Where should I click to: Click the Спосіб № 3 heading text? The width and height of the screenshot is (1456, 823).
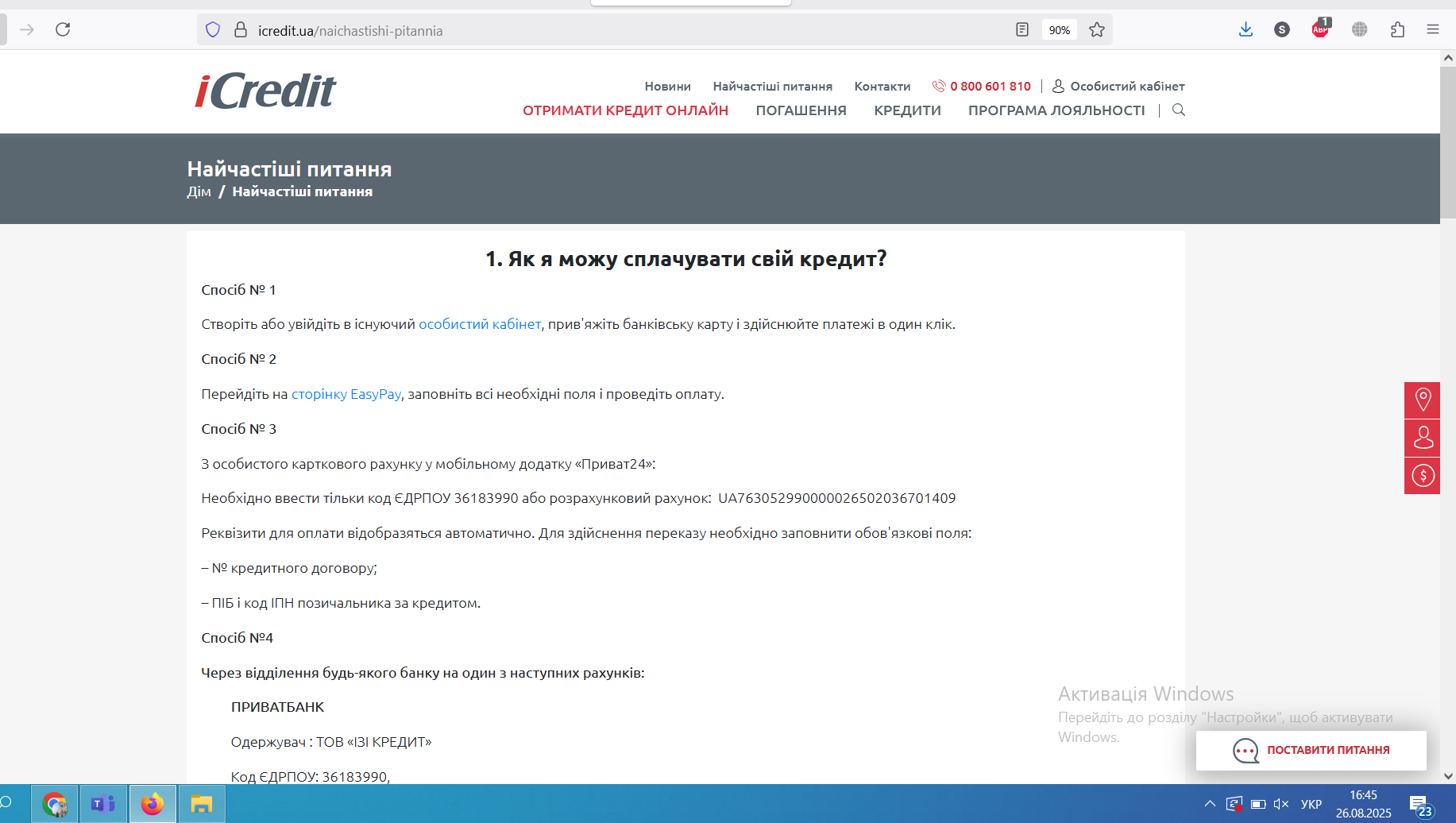click(238, 429)
